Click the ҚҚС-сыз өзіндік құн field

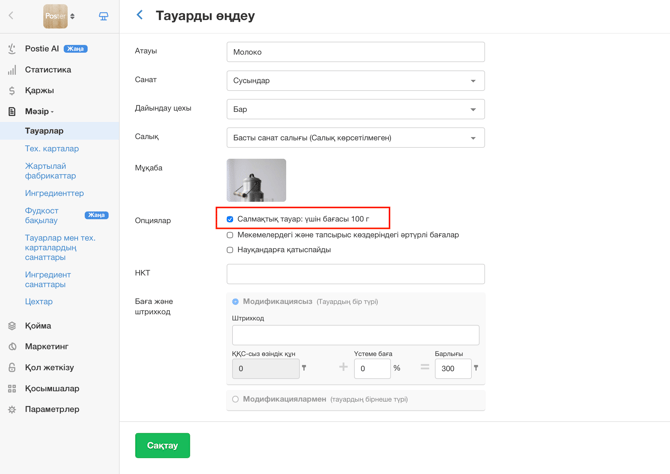266,368
